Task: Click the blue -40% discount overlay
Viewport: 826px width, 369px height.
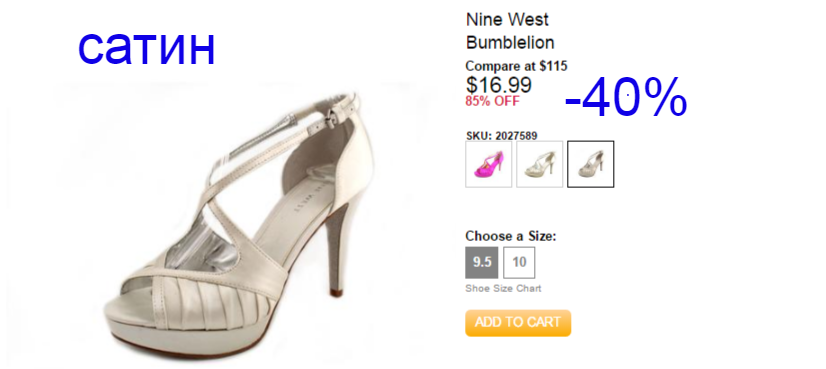Action: 626,98
